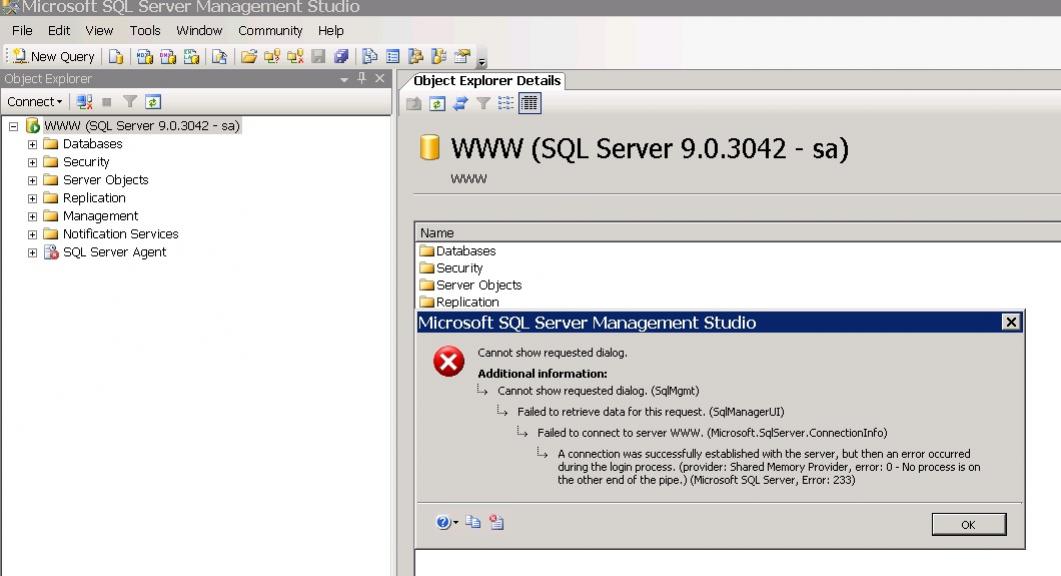Viewport: 1061px width, 576px height.
Task: Open a new Database Engine Query
Action: [x=116, y=57]
